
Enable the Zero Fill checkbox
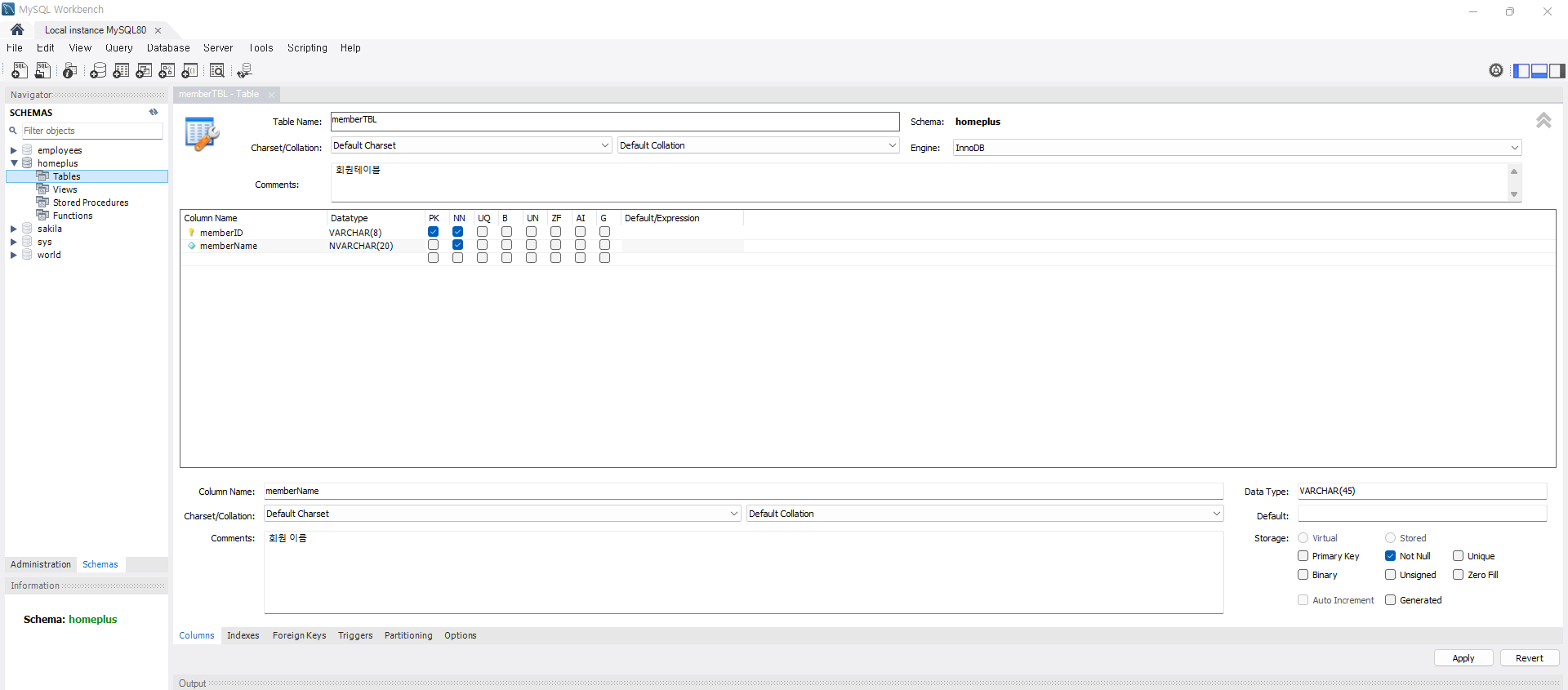1458,575
